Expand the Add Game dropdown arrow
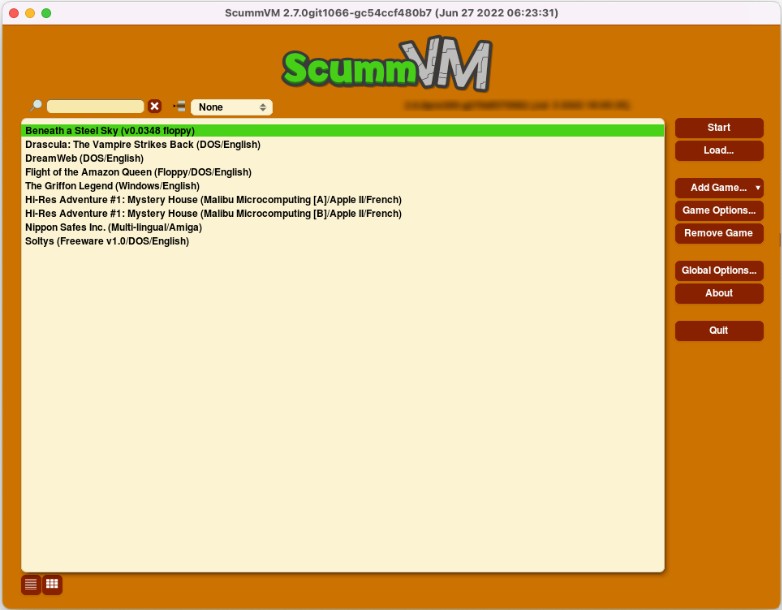 [758, 188]
